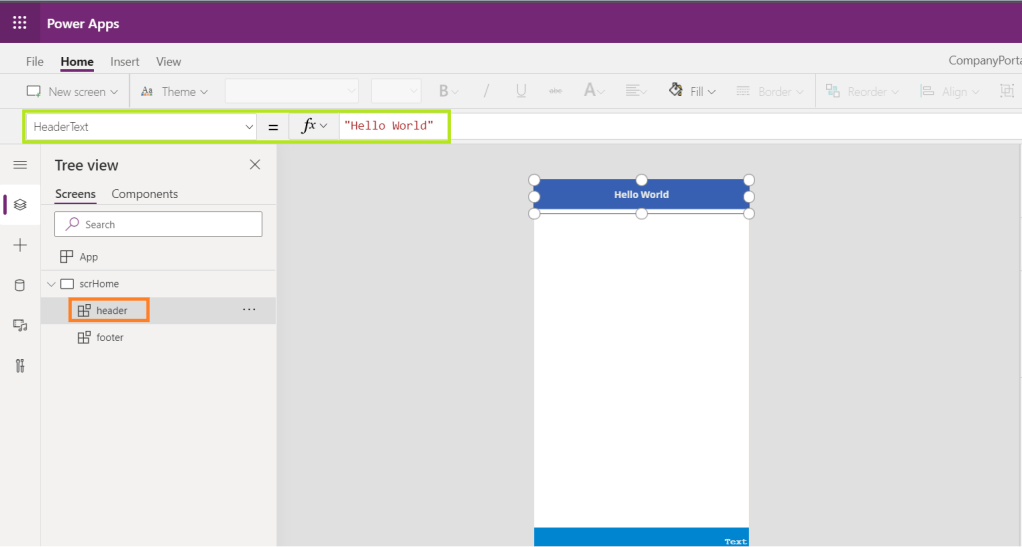The height and width of the screenshot is (547, 1022).
Task: Close the Tree view panel
Action: pyautogui.click(x=255, y=165)
